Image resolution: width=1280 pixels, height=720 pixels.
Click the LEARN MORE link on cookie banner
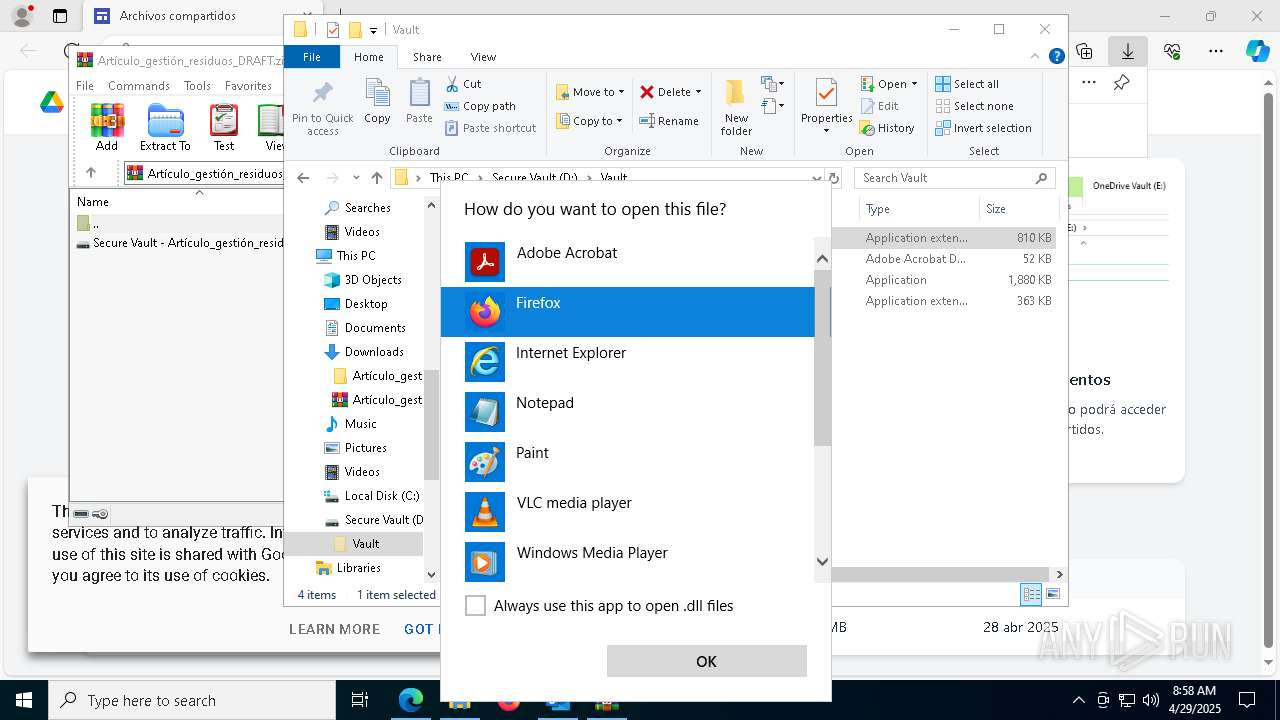tap(334, 629)
